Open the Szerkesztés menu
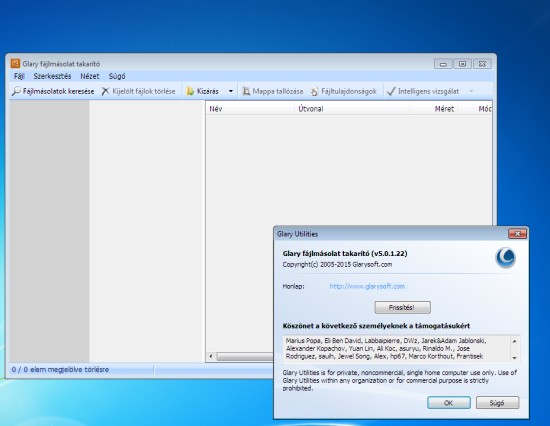This screenshot has width=550, height=426. 52,76
